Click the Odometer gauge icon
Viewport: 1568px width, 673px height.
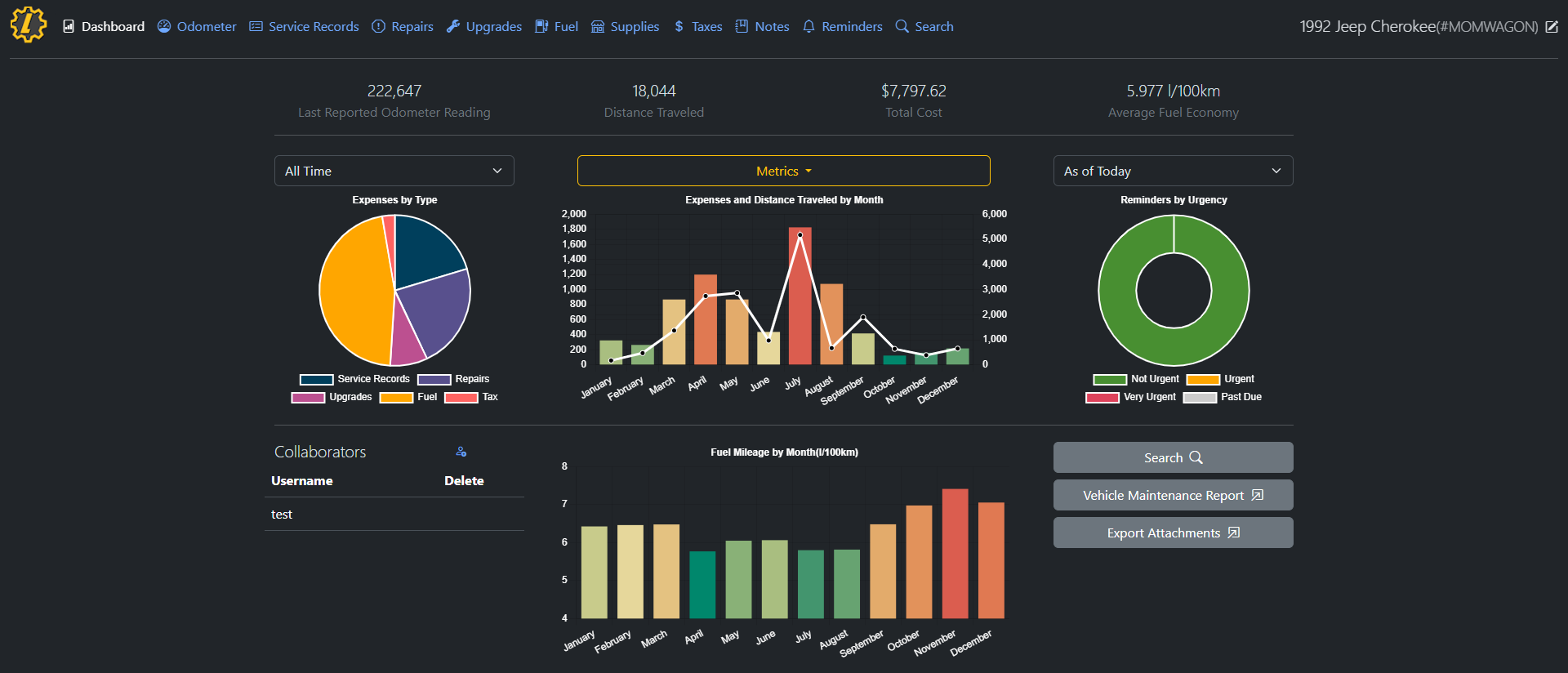(164, 26)
